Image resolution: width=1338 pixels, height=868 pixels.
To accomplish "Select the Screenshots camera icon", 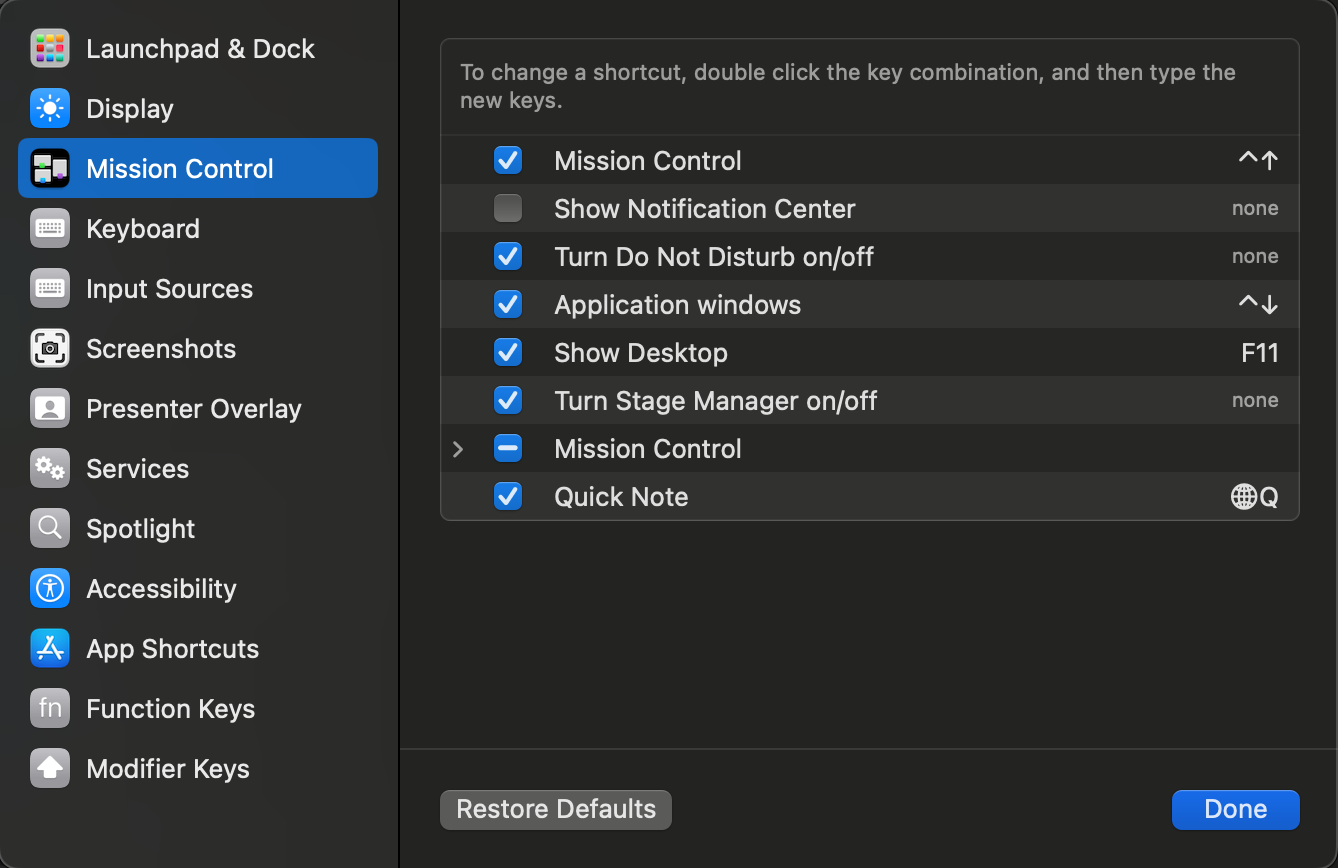I will 50,348.
